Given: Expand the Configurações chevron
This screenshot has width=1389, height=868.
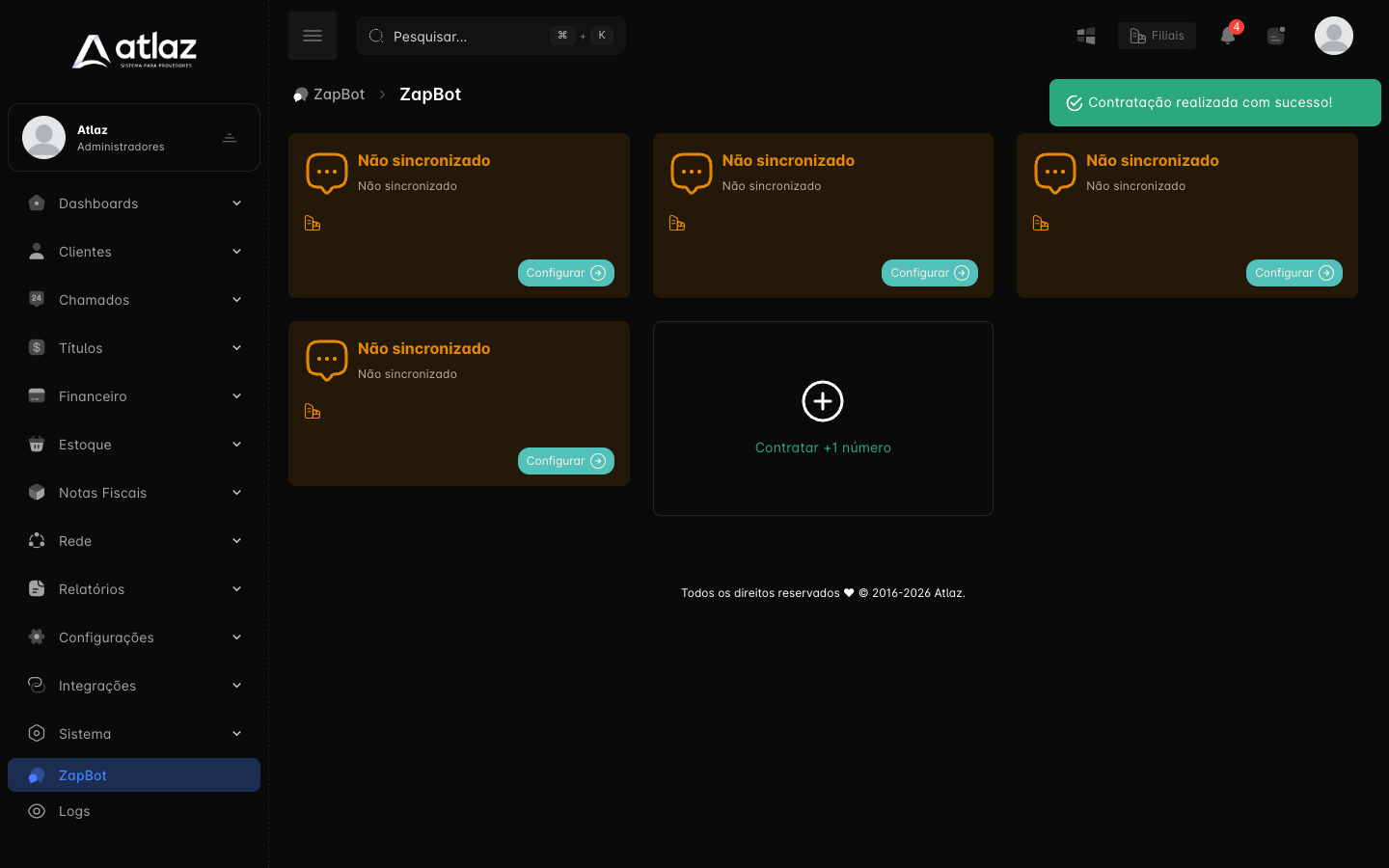Looking at the screenshot, I should [x=236, y=637].
